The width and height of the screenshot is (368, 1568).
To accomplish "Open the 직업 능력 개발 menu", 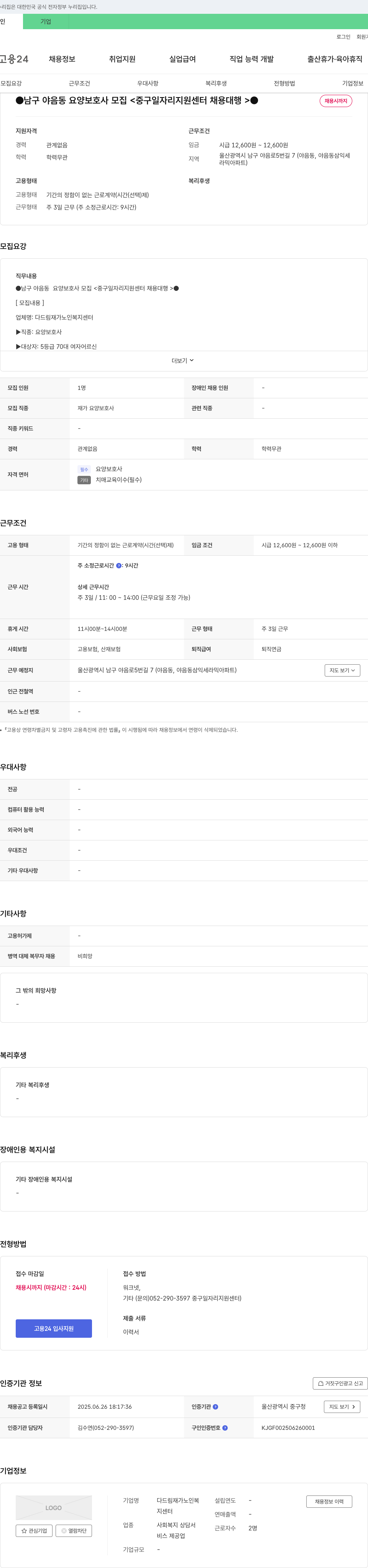I will coord(251,59).
